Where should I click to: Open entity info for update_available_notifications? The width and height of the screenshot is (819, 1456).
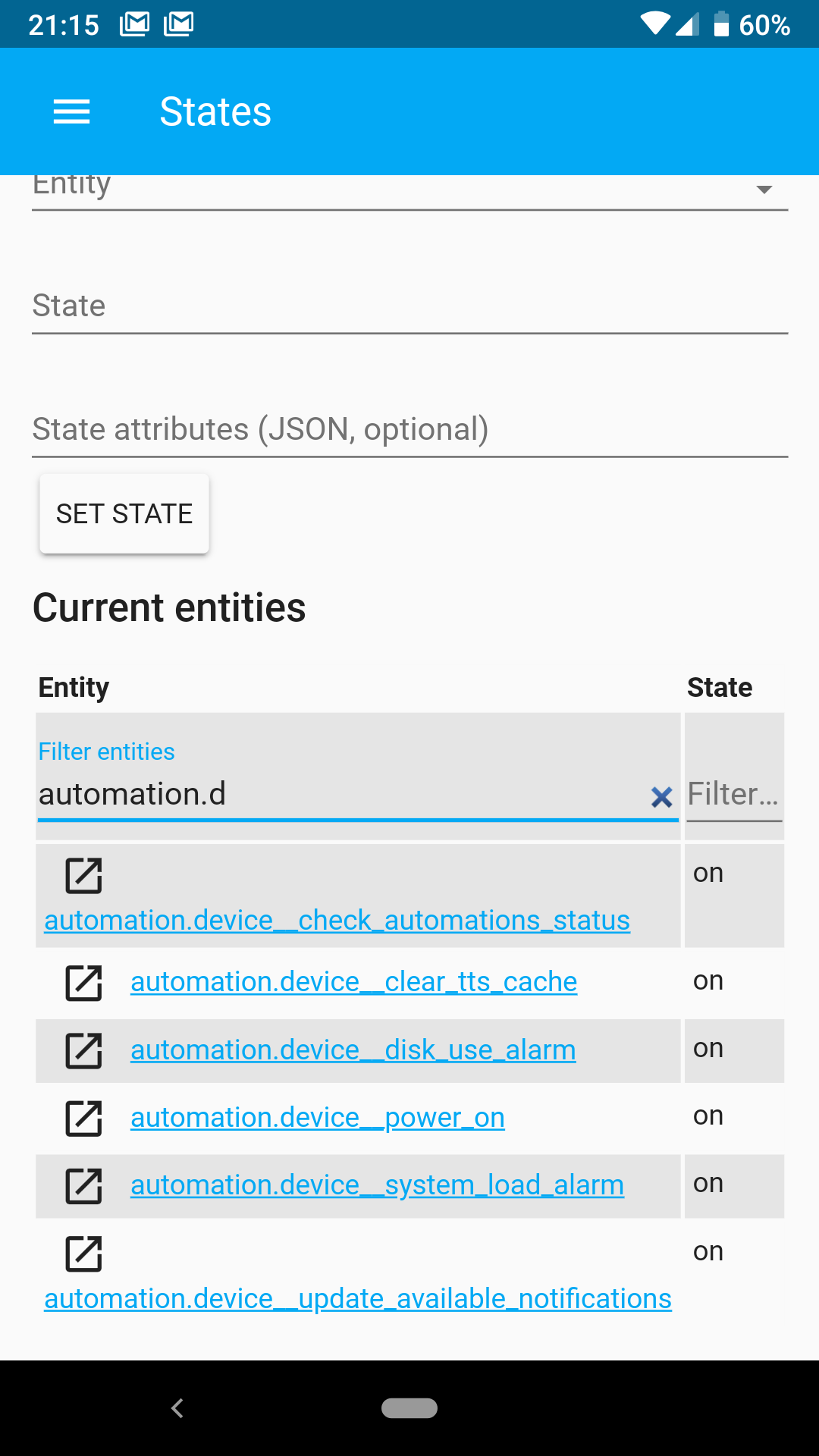pos(83,1254)
